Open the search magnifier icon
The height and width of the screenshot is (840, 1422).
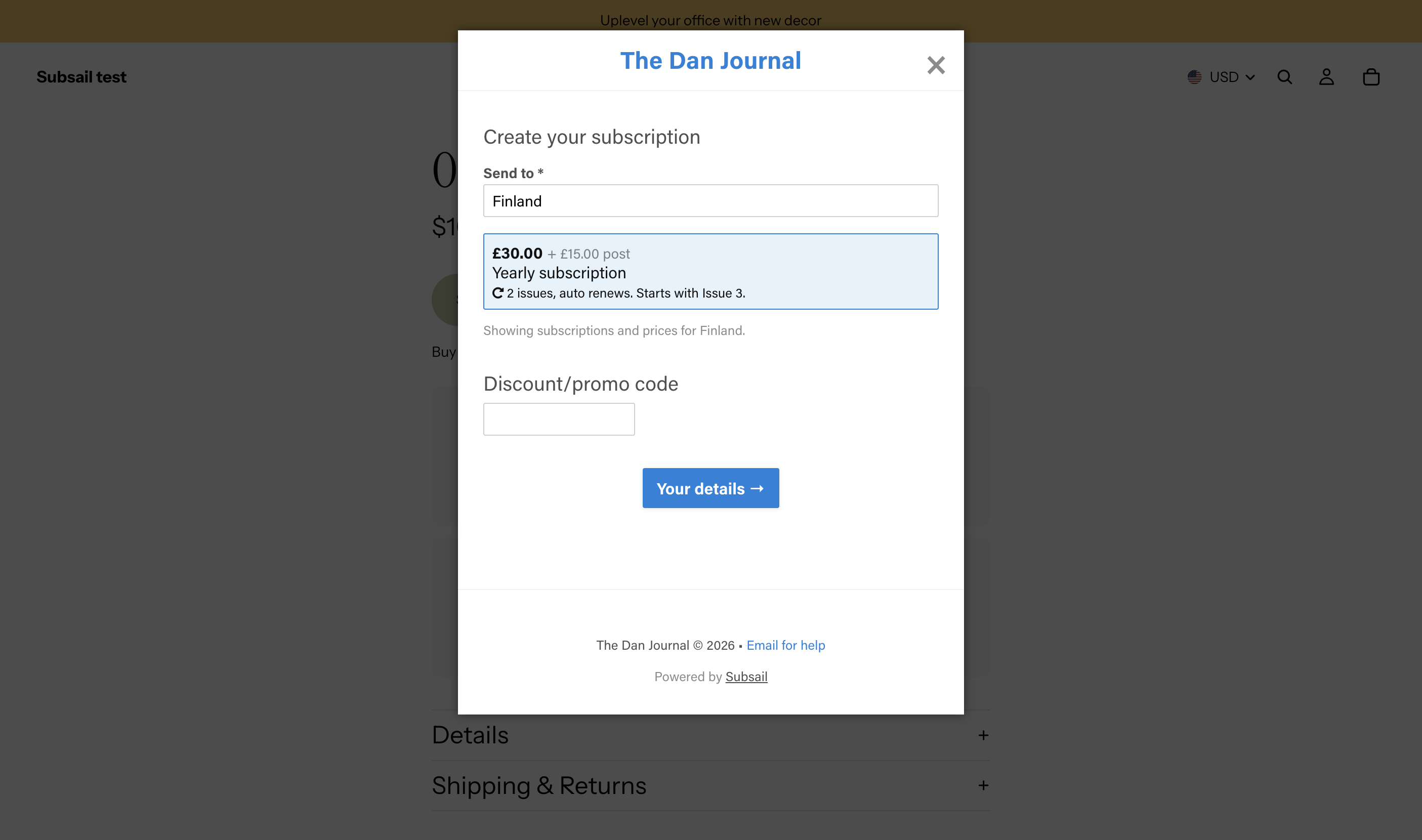(x=1284, y=77)
